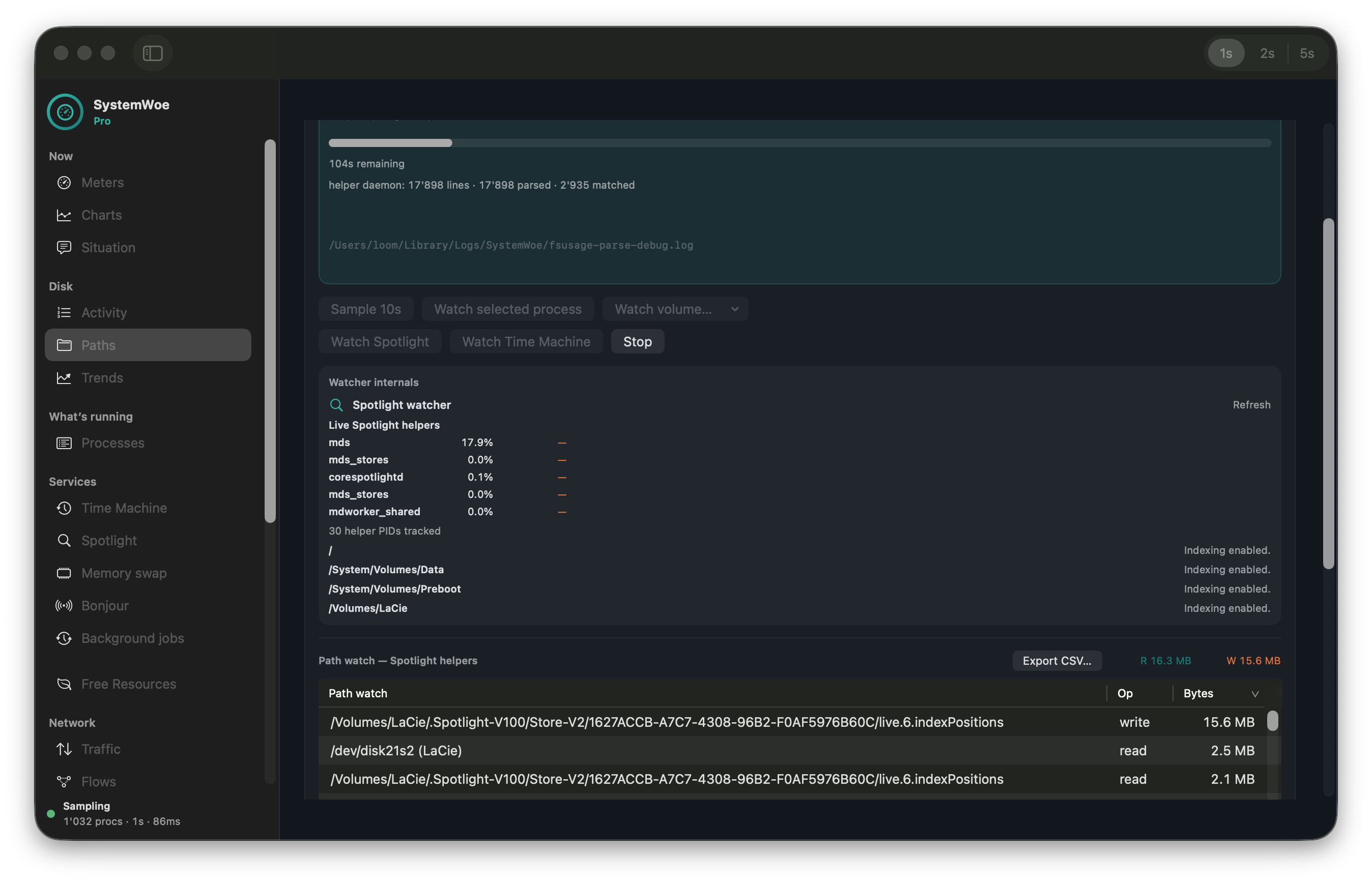Viewport: 1372px width, 883px height.
Task: Click the Spotlight watcher magnifier icon
Action: point(336,405)
